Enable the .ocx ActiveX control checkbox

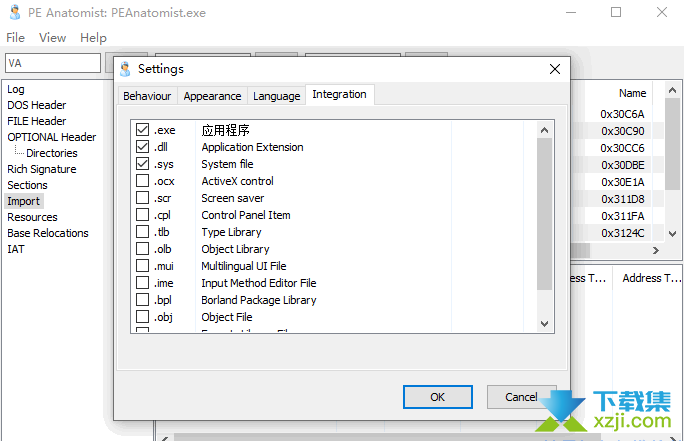click(x=142, y=181)
